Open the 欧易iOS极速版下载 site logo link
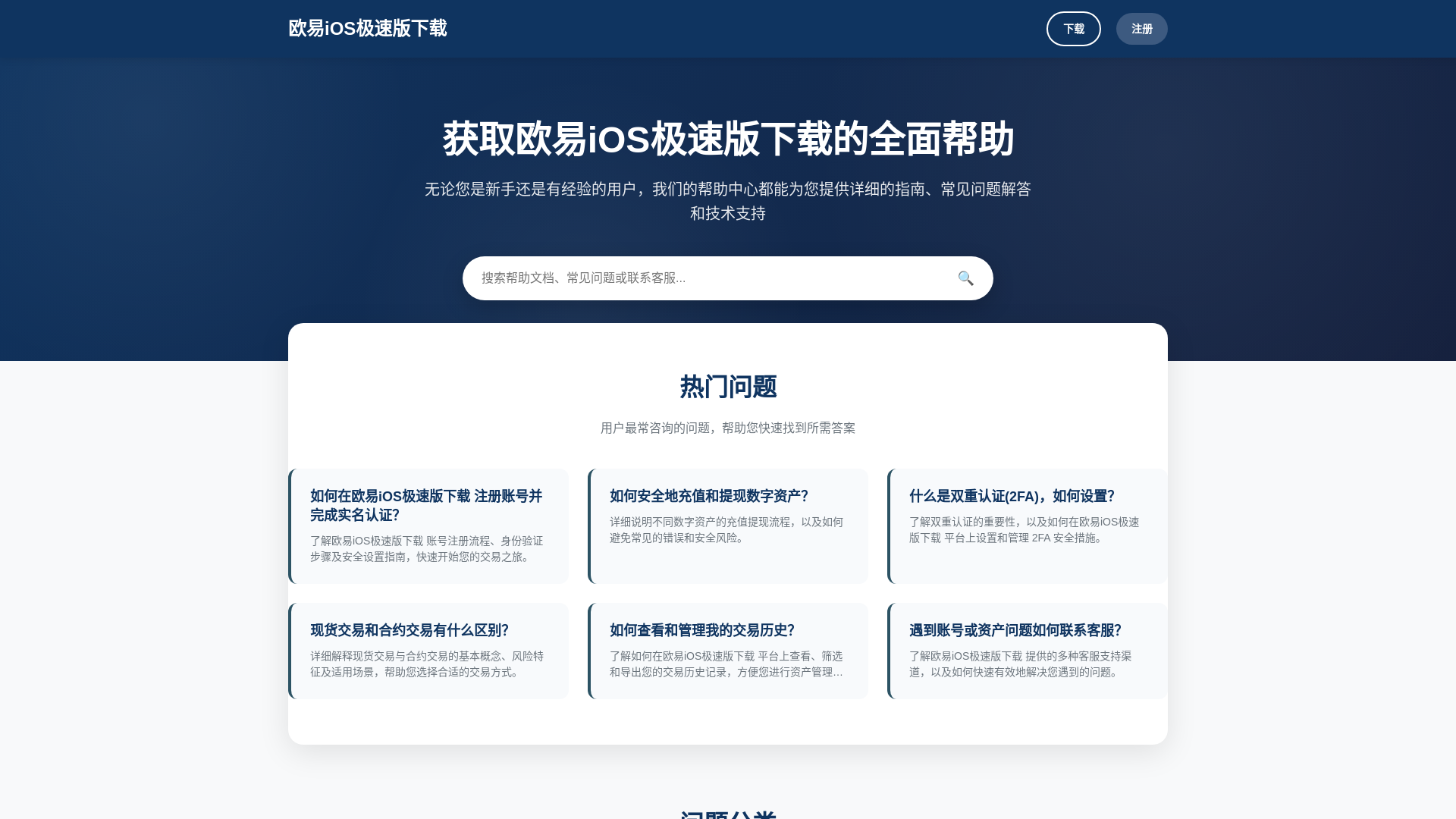This screenshot has height=819, width=1456. point(368,29)
